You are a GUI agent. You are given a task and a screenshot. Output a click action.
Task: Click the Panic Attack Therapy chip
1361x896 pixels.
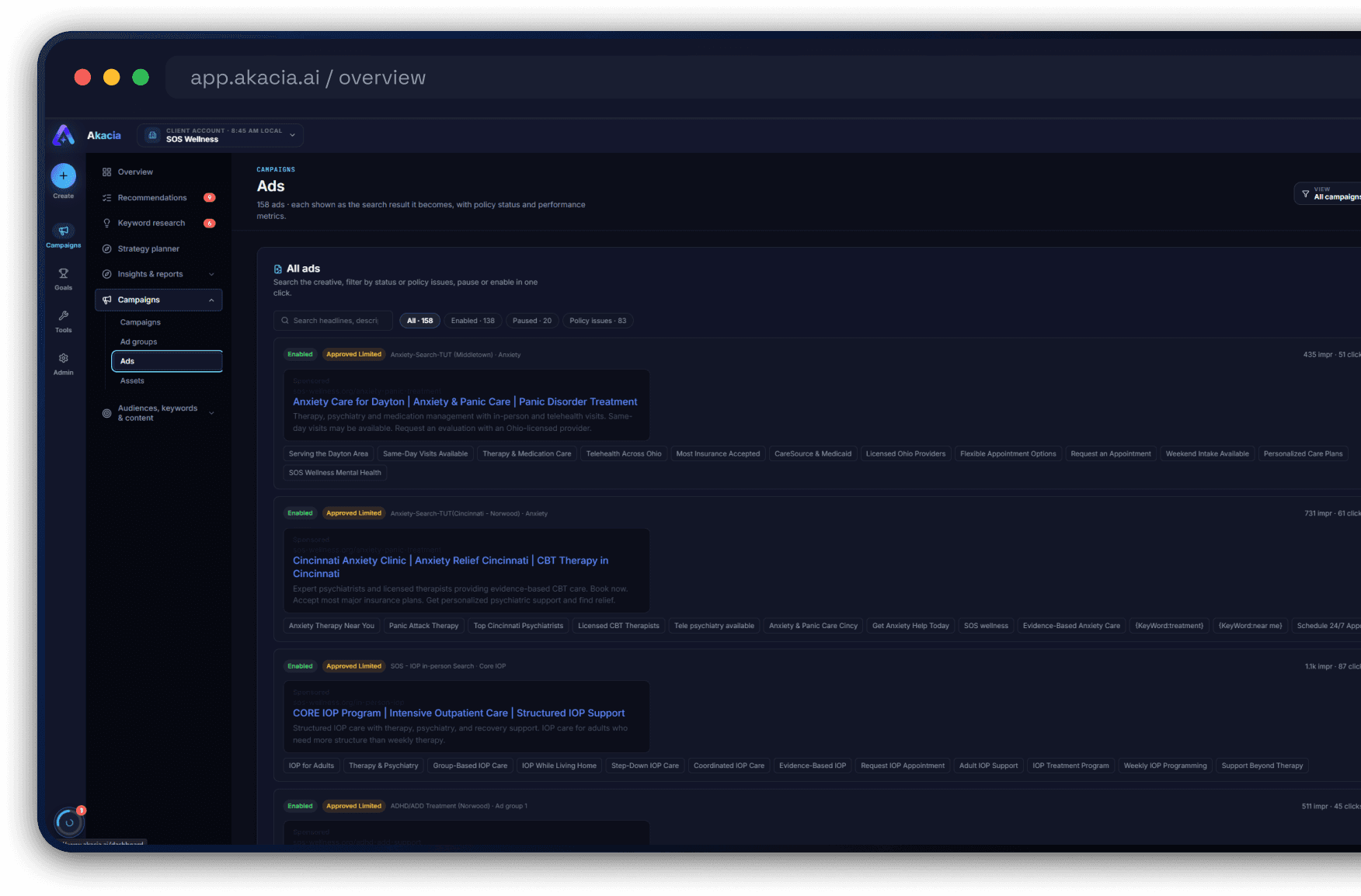pos(423,626)
